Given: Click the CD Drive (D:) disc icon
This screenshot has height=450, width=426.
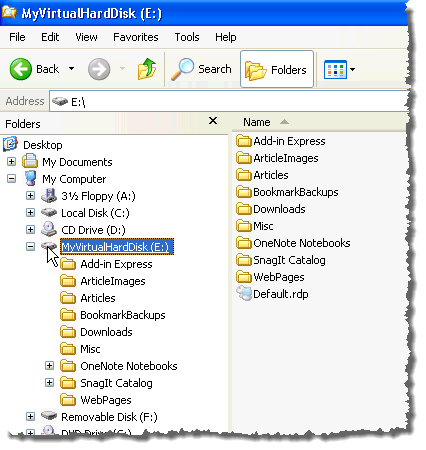Looking at the screenshot, I should pyautogui.click(x=49, y=229).
